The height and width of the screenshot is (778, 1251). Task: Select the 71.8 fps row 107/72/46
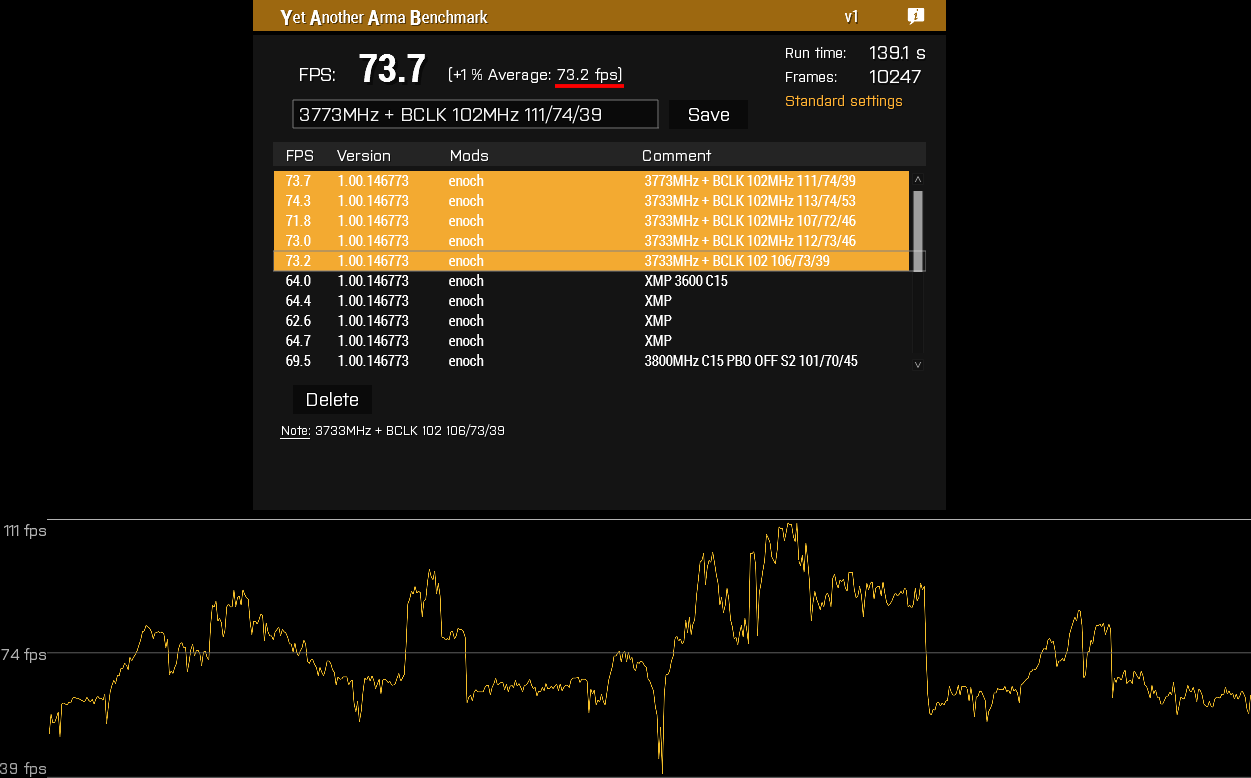click(591, 221)
